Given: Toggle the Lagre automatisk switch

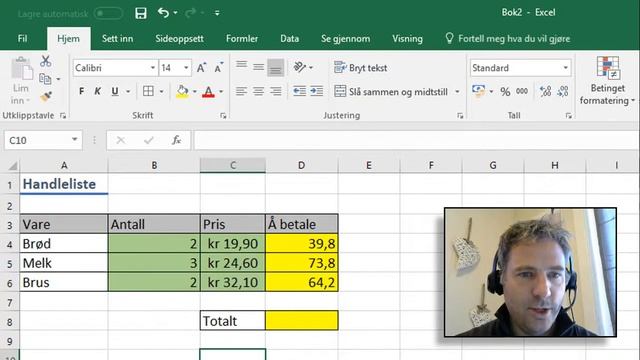Looking at the screenshot, I should pos(108,13).
